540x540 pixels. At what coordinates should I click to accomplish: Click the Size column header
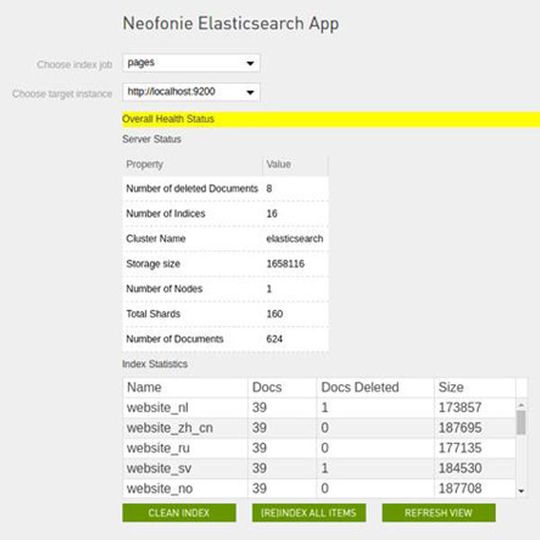point(475,387)
